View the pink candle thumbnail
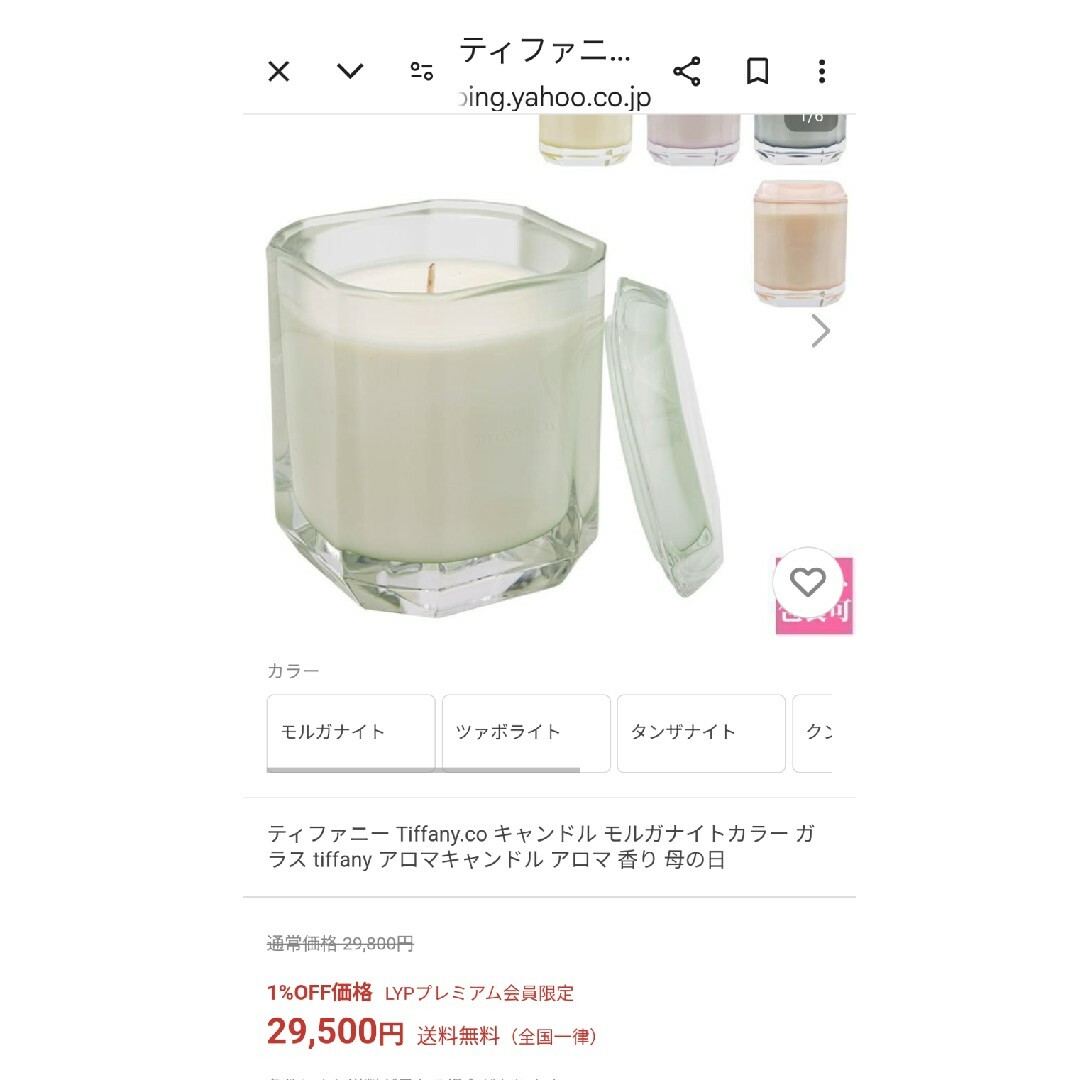The image size is (1080, 1080). point(800,243)
